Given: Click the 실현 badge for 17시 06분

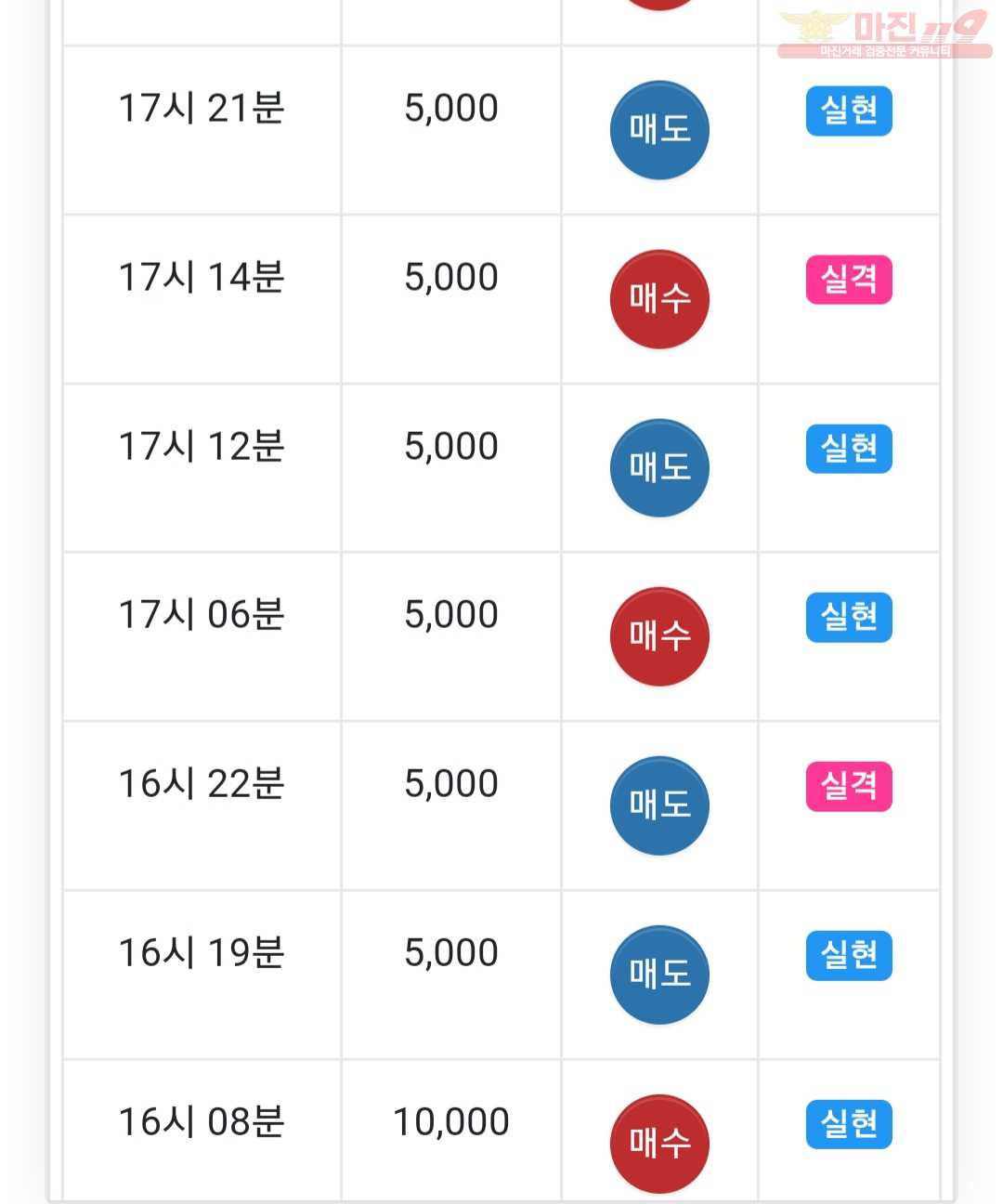Looking at the screenshot, I should (x=849, y=617).
